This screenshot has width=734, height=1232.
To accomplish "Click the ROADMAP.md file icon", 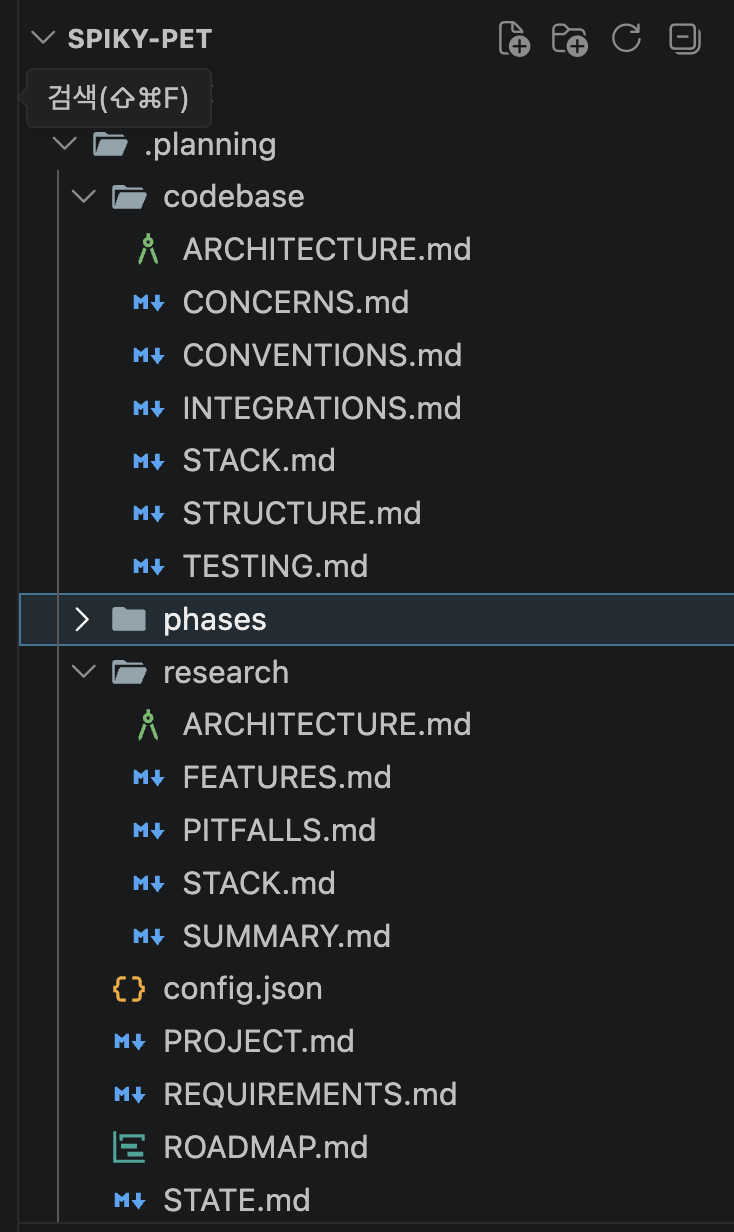I will [129, 1147].
